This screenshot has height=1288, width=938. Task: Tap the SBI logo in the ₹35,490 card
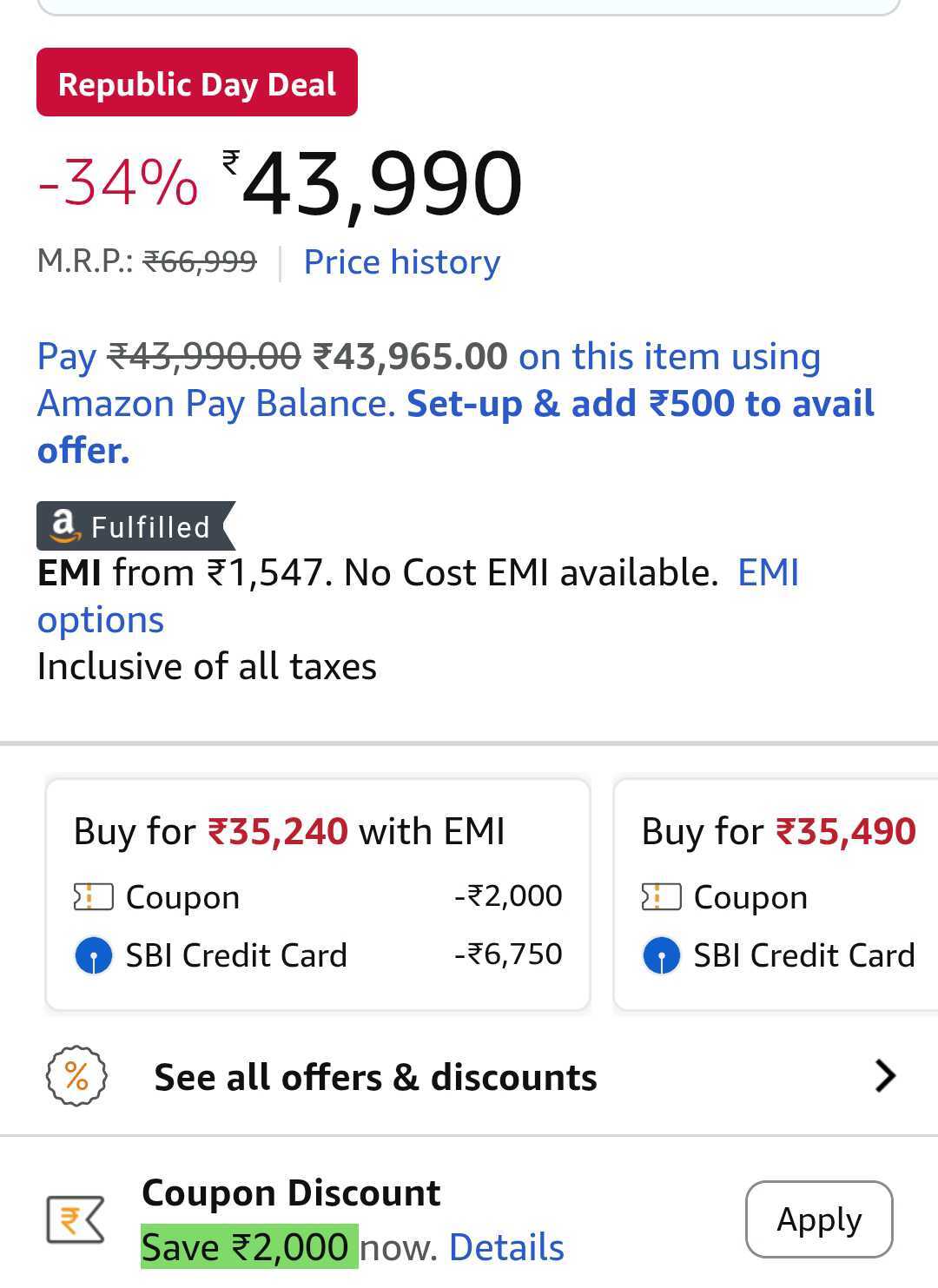pyautogui.click(x=661, y=956)
